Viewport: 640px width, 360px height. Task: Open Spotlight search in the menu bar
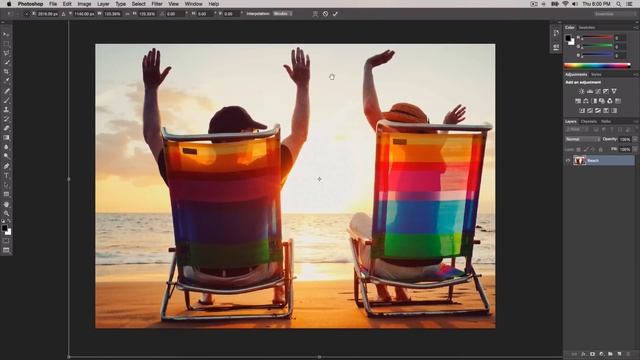[619, 4]
